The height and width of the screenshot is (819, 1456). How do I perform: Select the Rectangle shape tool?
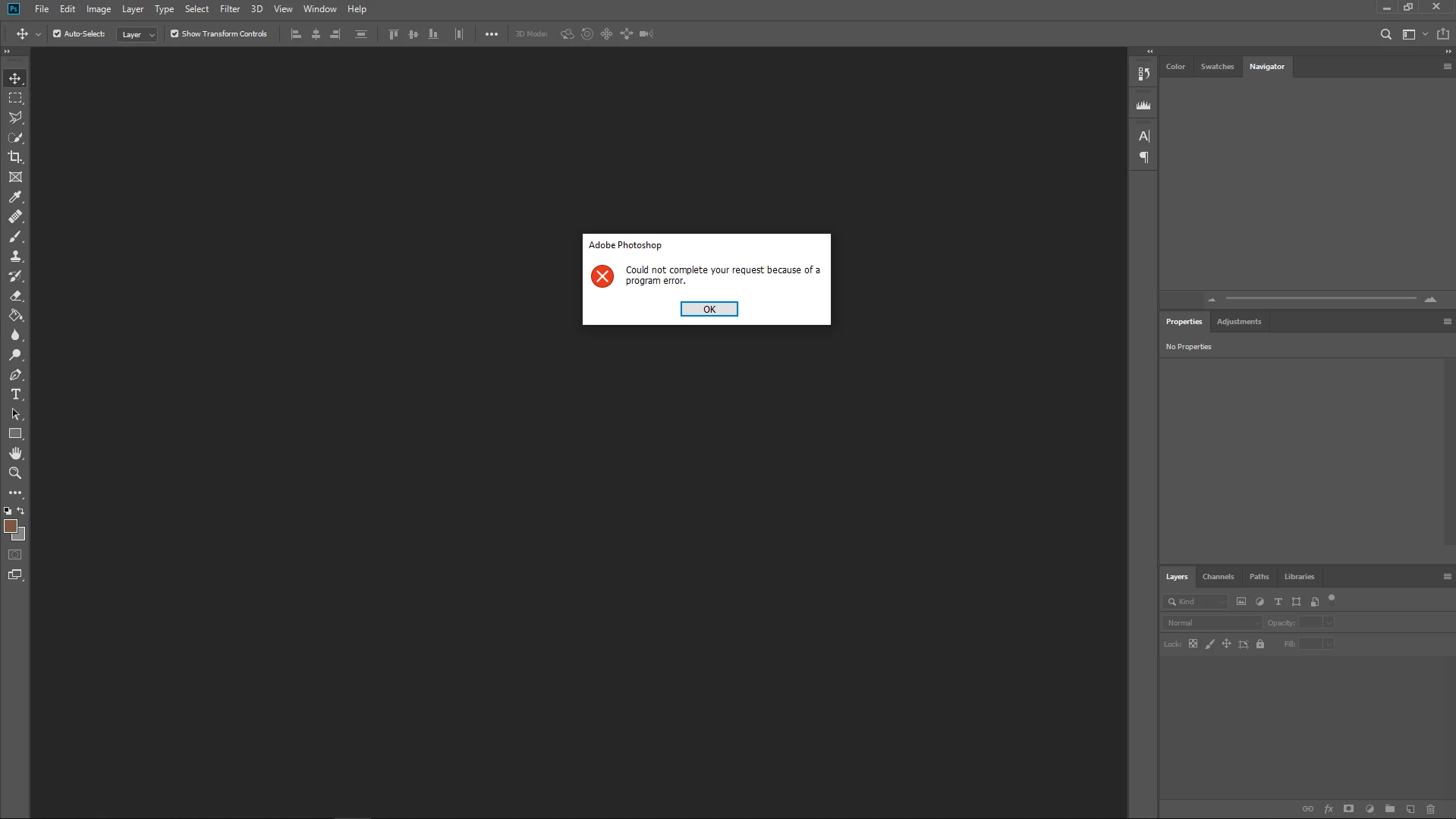(x=15, y=433)
